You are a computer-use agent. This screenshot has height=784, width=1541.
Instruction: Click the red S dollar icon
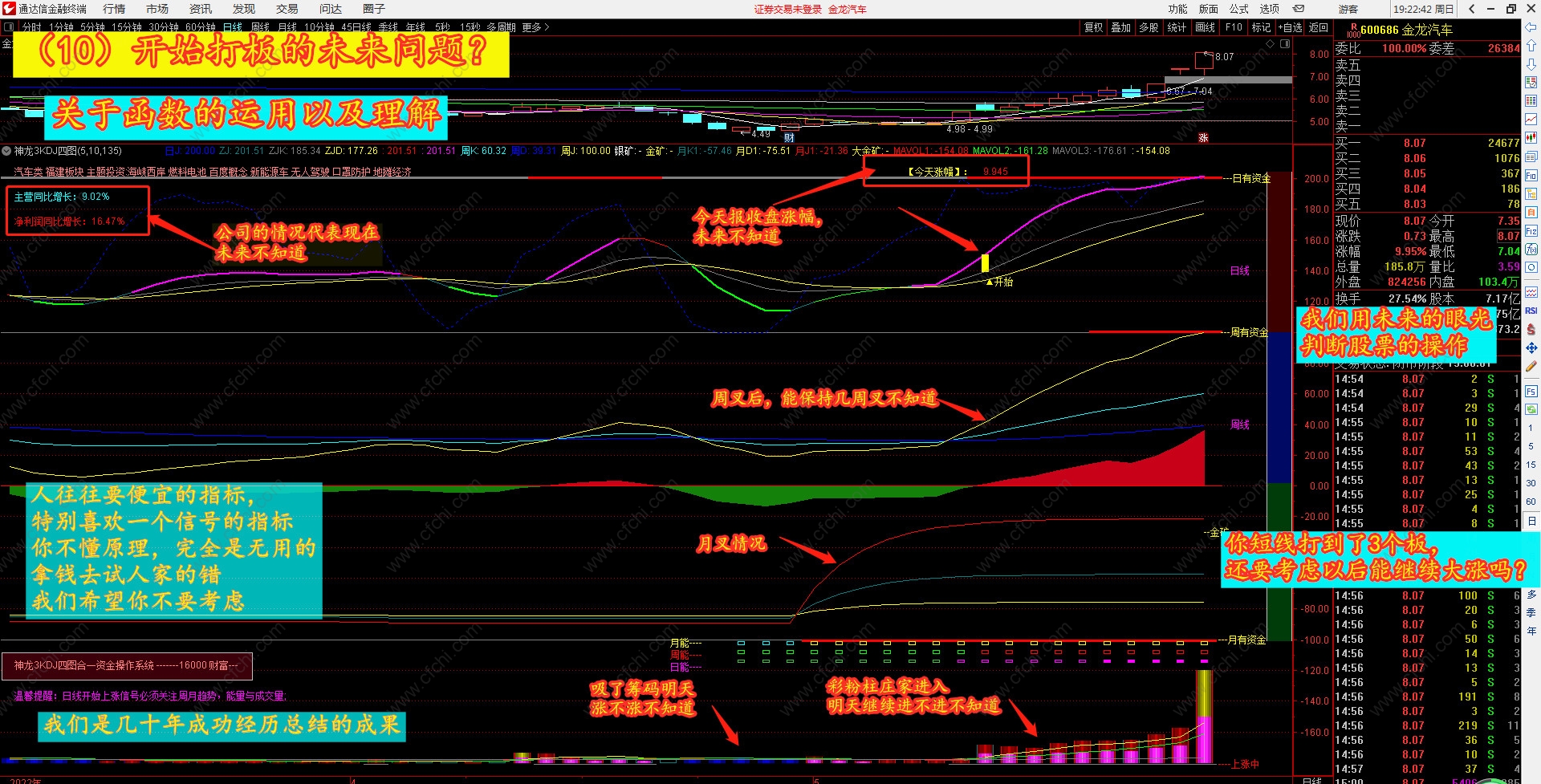point(1531,329)
